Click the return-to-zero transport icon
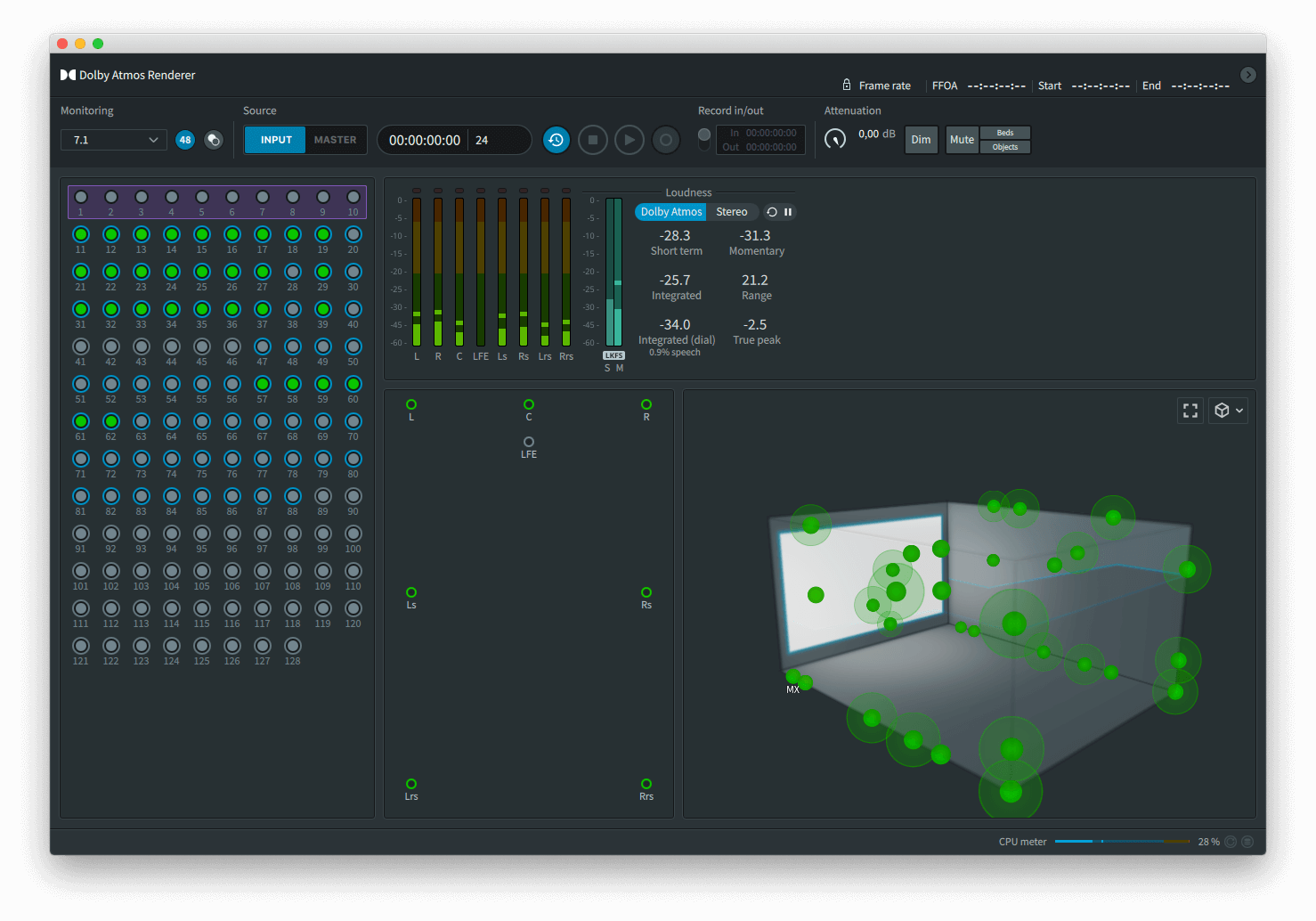This screenshot has width=1316, height=921. 556,140
